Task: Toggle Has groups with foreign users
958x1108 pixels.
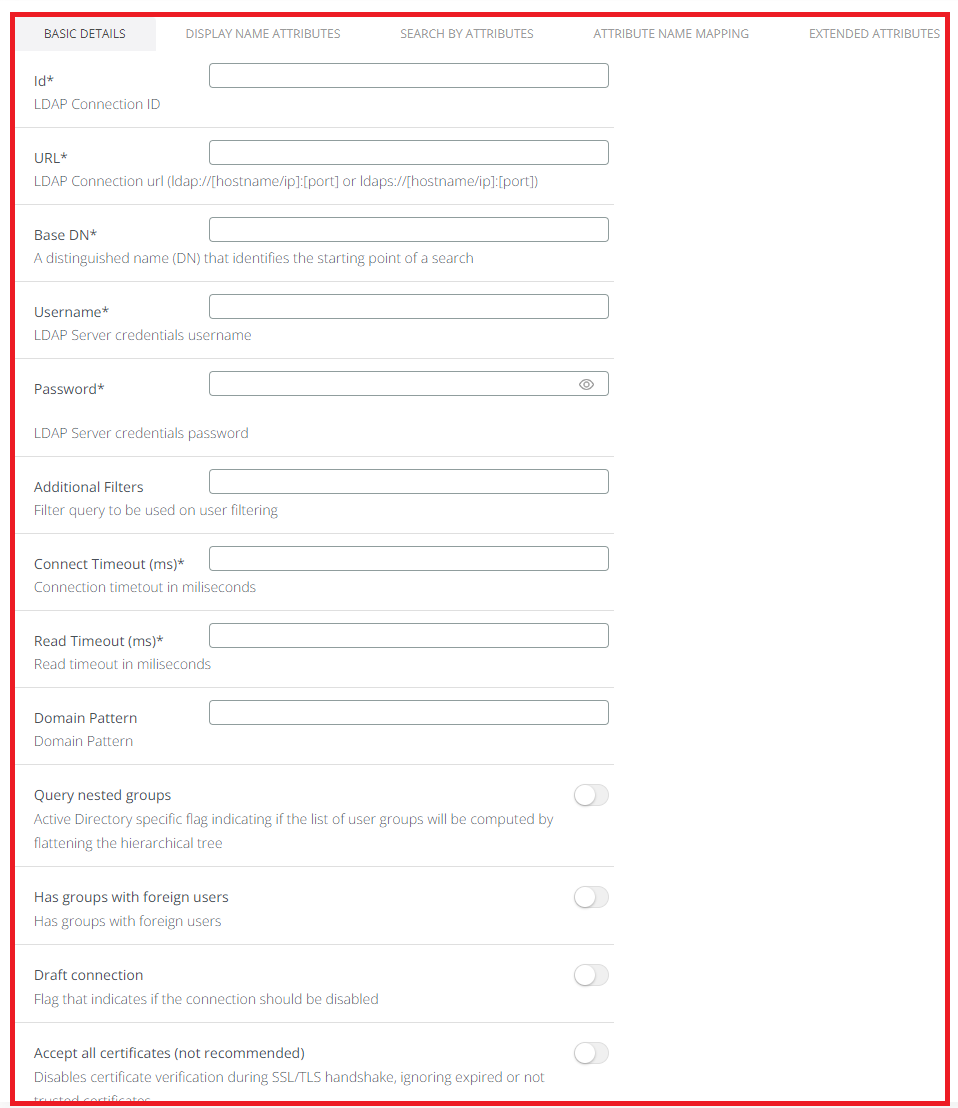Action: click(591, 898)
